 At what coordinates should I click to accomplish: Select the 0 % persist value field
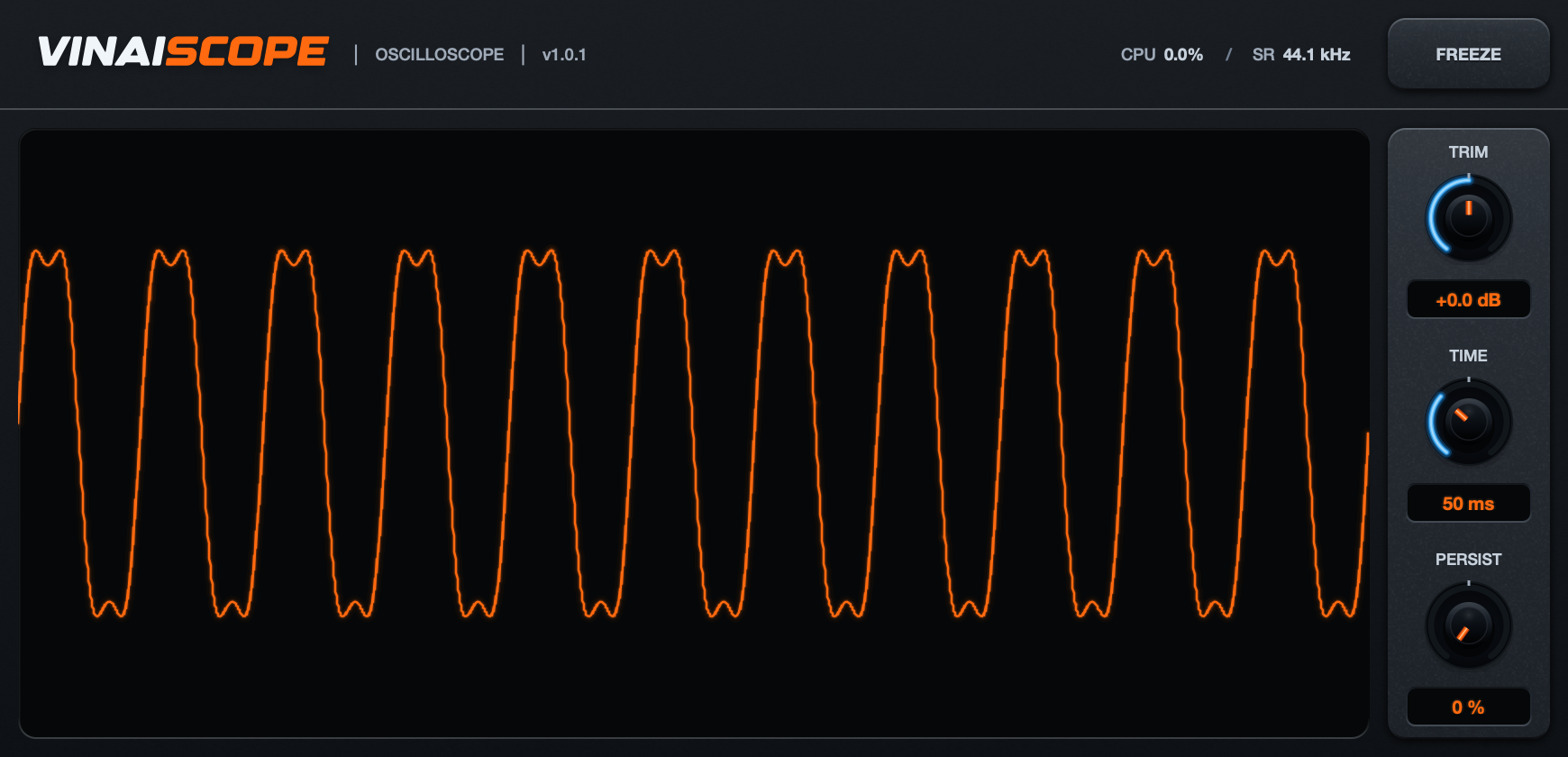click(x=1469, y=707)
